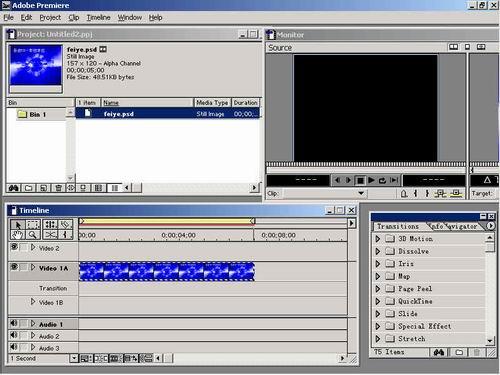Screen dimensions: 500x375
Task: Click the Insert edit icon in Monitor
Action: point(441,193)
